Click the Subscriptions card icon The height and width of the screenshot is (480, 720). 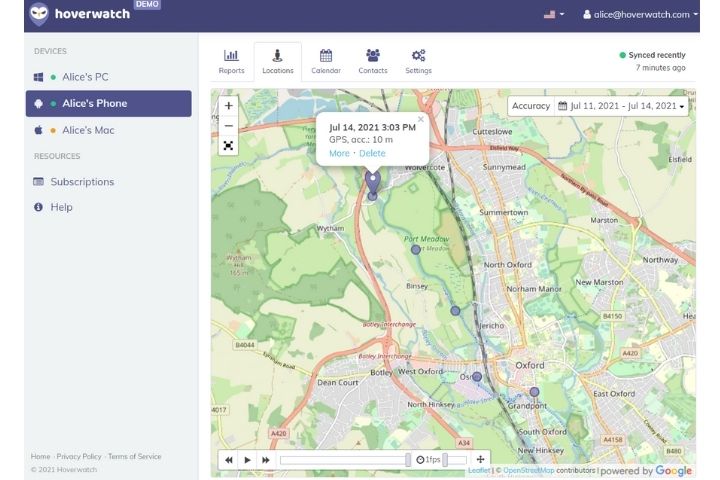click(39, 182)
